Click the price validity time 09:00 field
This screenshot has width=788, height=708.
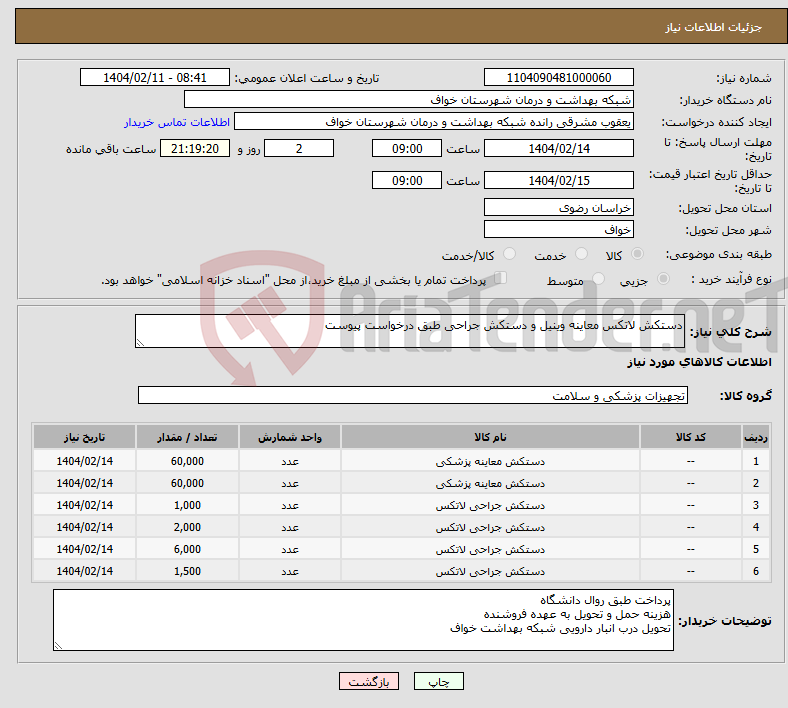tap(407, 180)
